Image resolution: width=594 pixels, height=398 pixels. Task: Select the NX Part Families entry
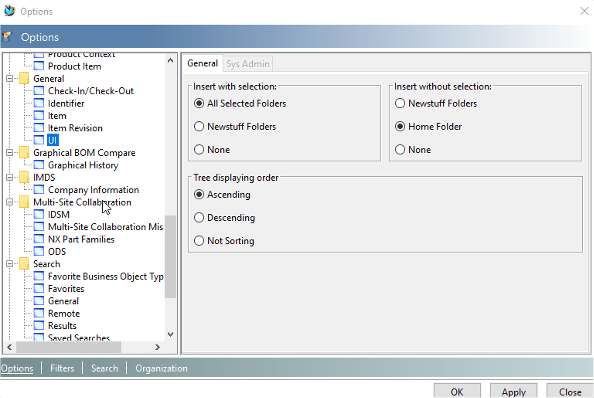click(81, 239)
